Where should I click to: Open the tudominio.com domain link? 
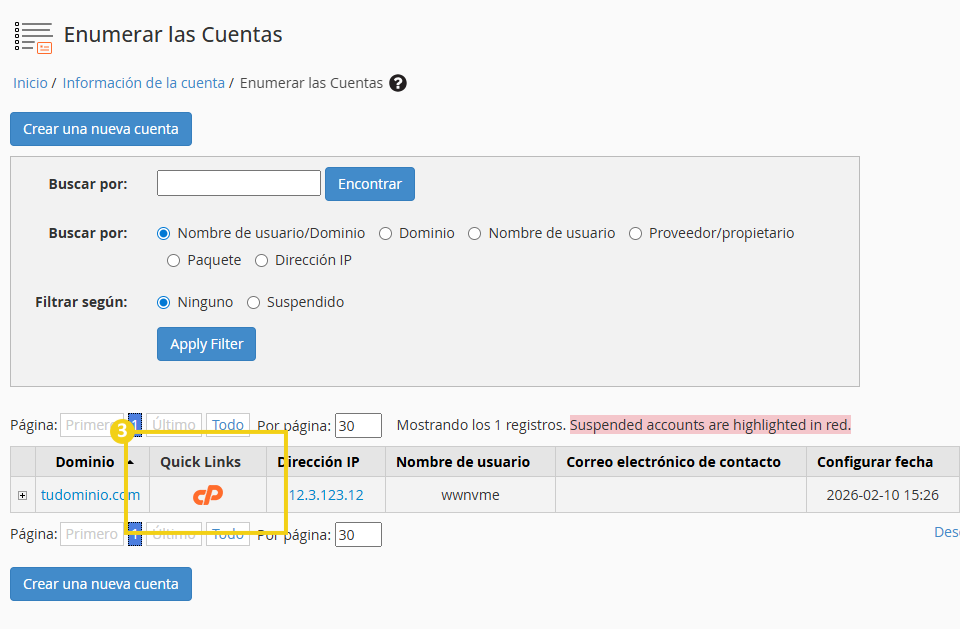(x=88, y=495)
